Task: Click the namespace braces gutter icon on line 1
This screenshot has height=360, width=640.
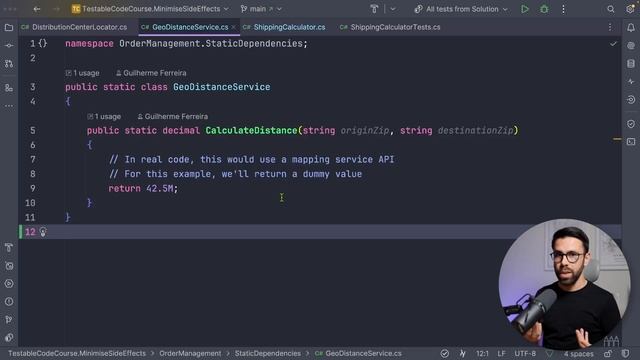Action: point(43,43)
